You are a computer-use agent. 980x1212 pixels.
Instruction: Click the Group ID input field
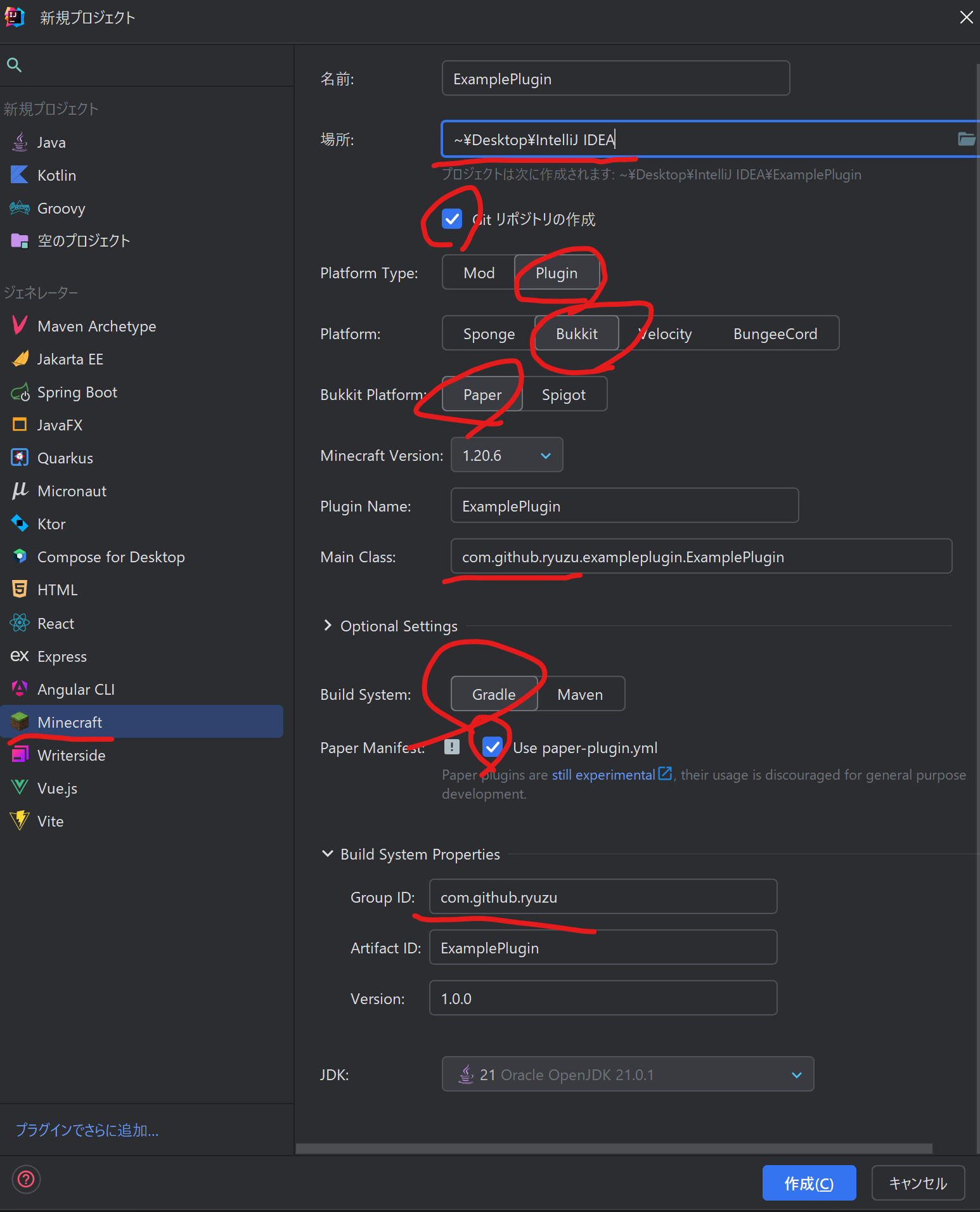click(603, 896)
